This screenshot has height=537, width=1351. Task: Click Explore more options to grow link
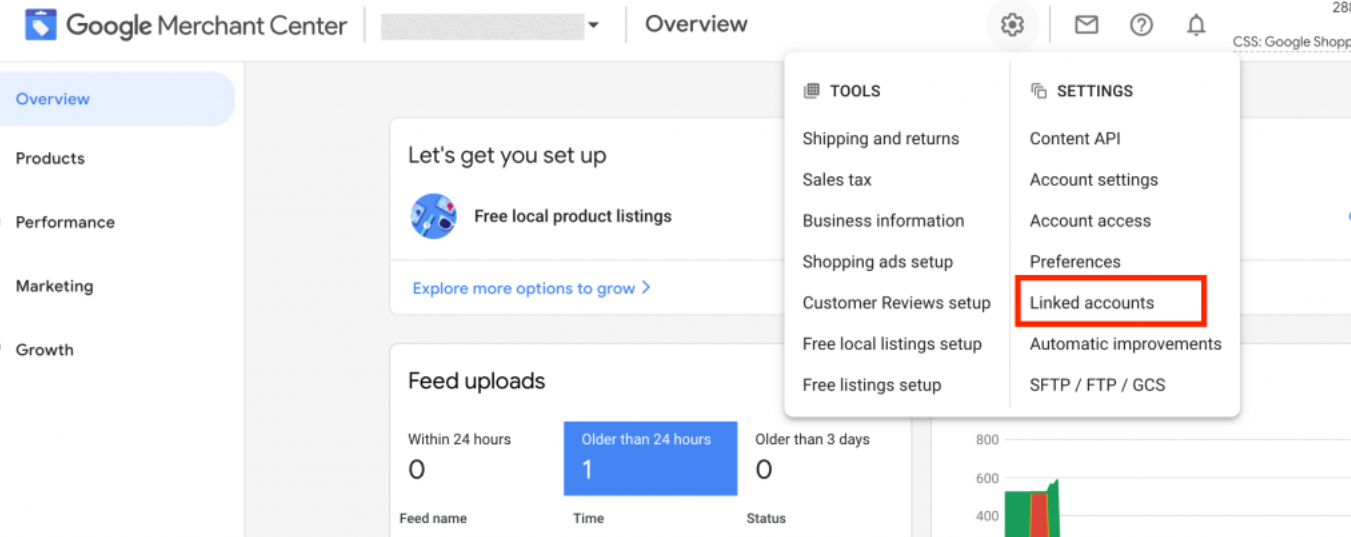[532, 288]
